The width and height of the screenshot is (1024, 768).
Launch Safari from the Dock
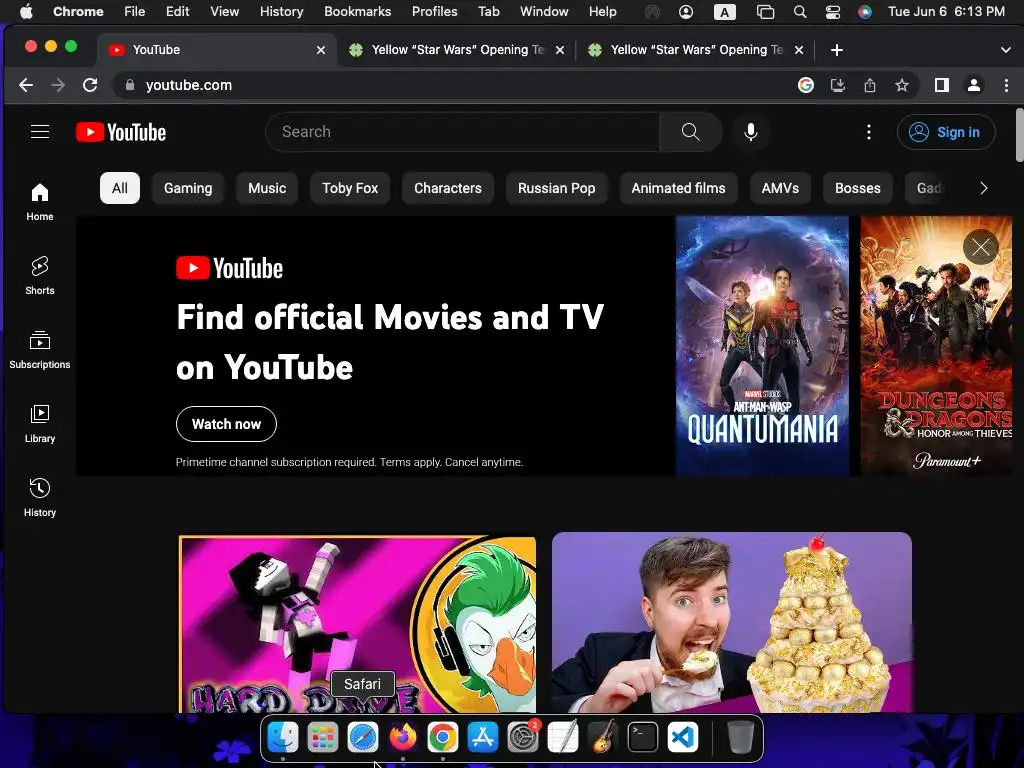coord(362,737)
